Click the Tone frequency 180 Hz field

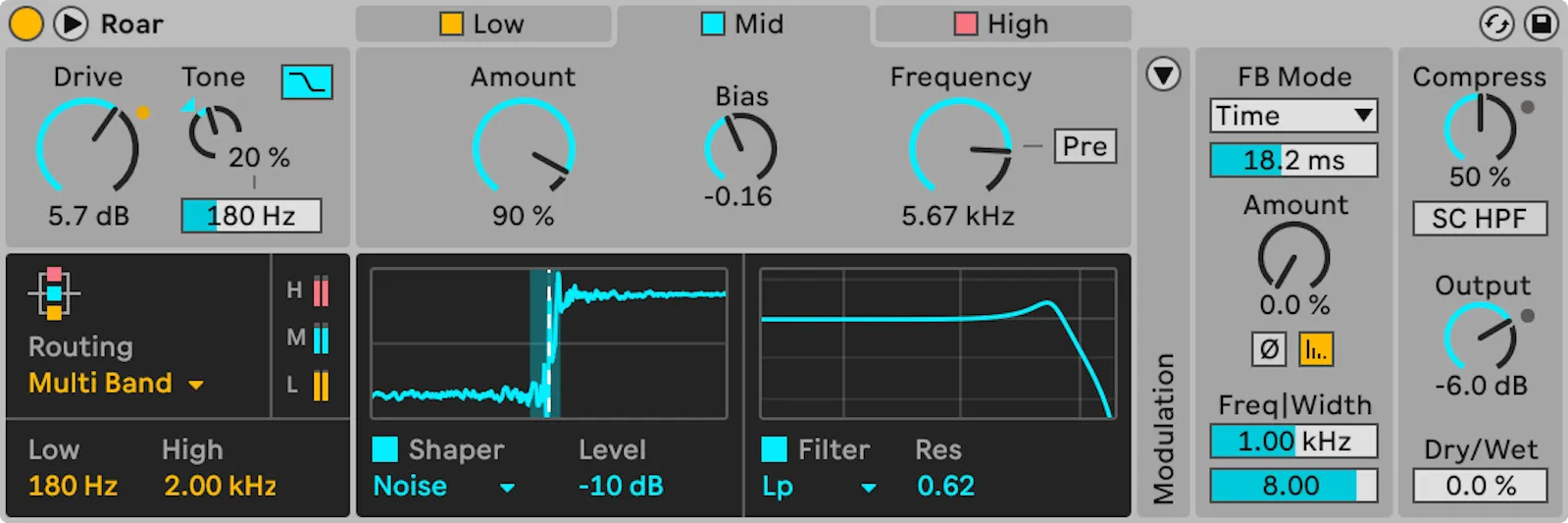pyautogui.click(x=251, y=216)
